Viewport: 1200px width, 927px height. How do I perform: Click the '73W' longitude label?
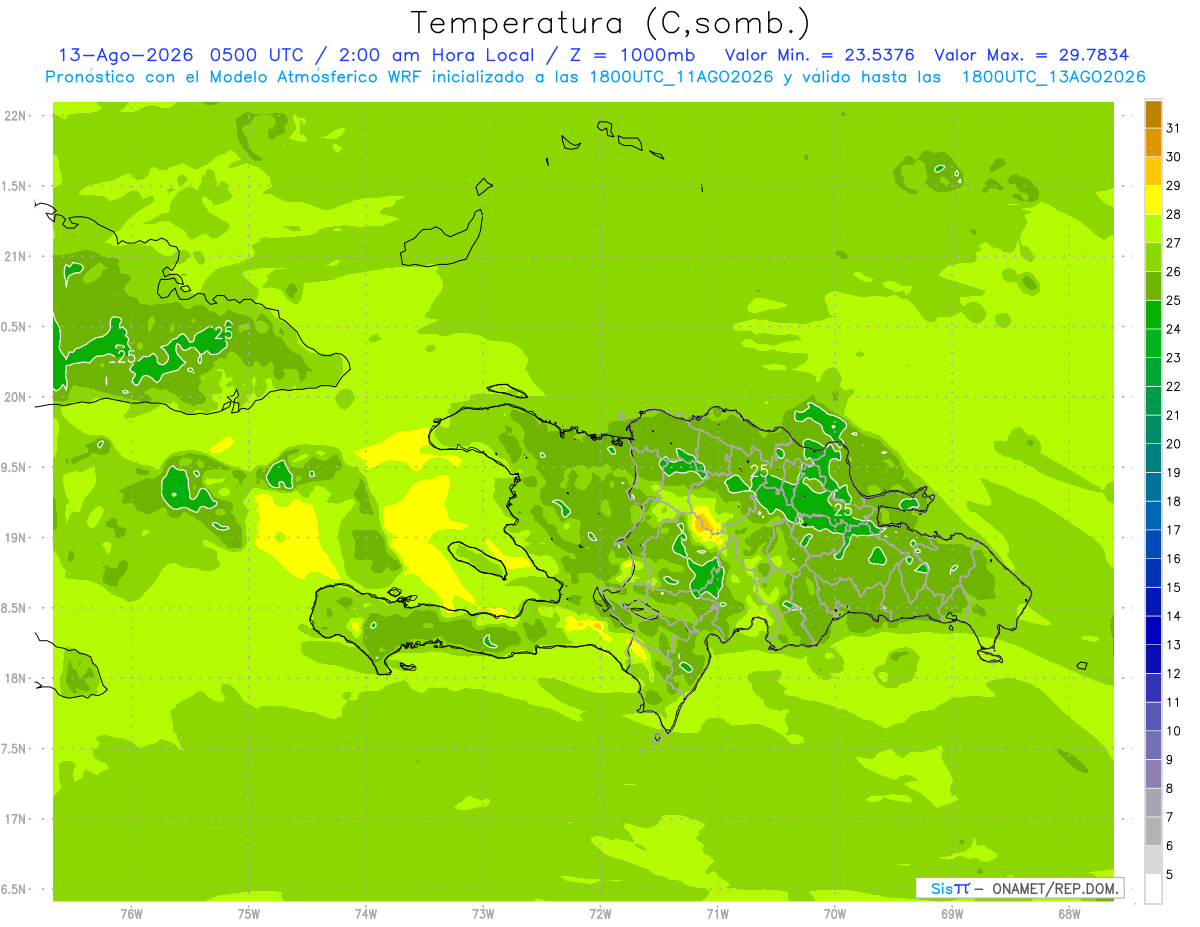coord(483,914)
